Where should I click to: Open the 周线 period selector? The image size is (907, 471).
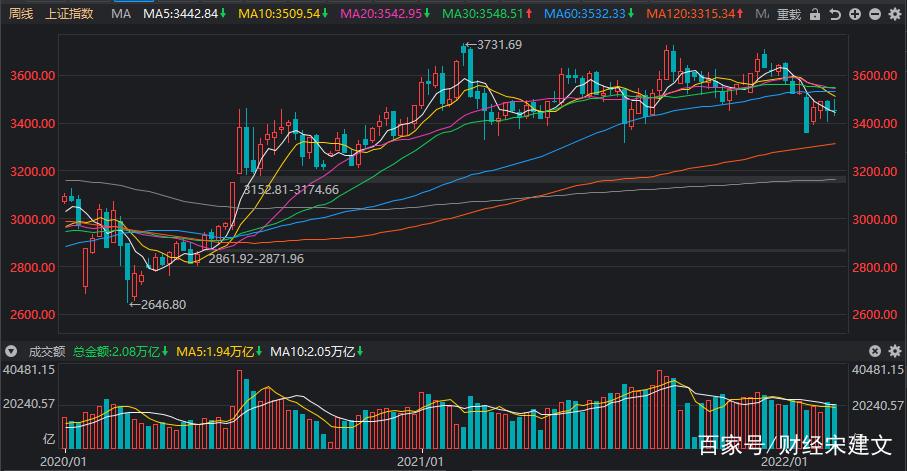point(21,15)
